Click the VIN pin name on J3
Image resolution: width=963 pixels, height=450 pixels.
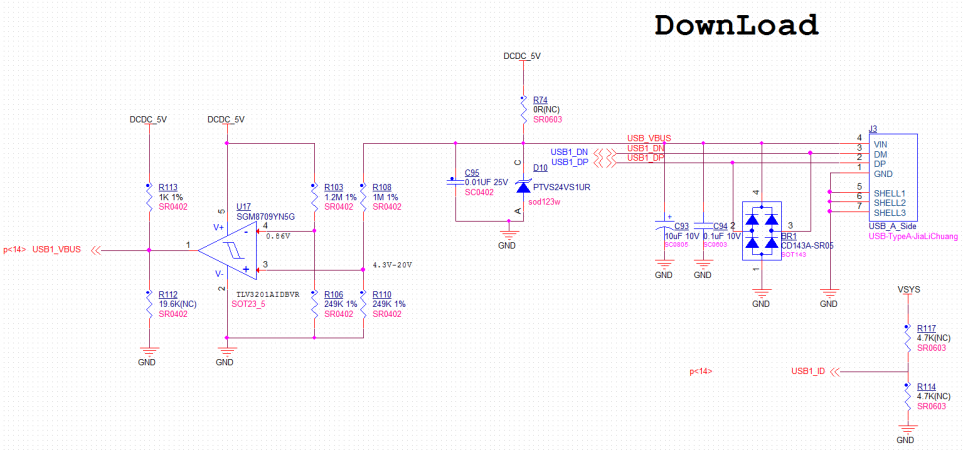(880, 144)
